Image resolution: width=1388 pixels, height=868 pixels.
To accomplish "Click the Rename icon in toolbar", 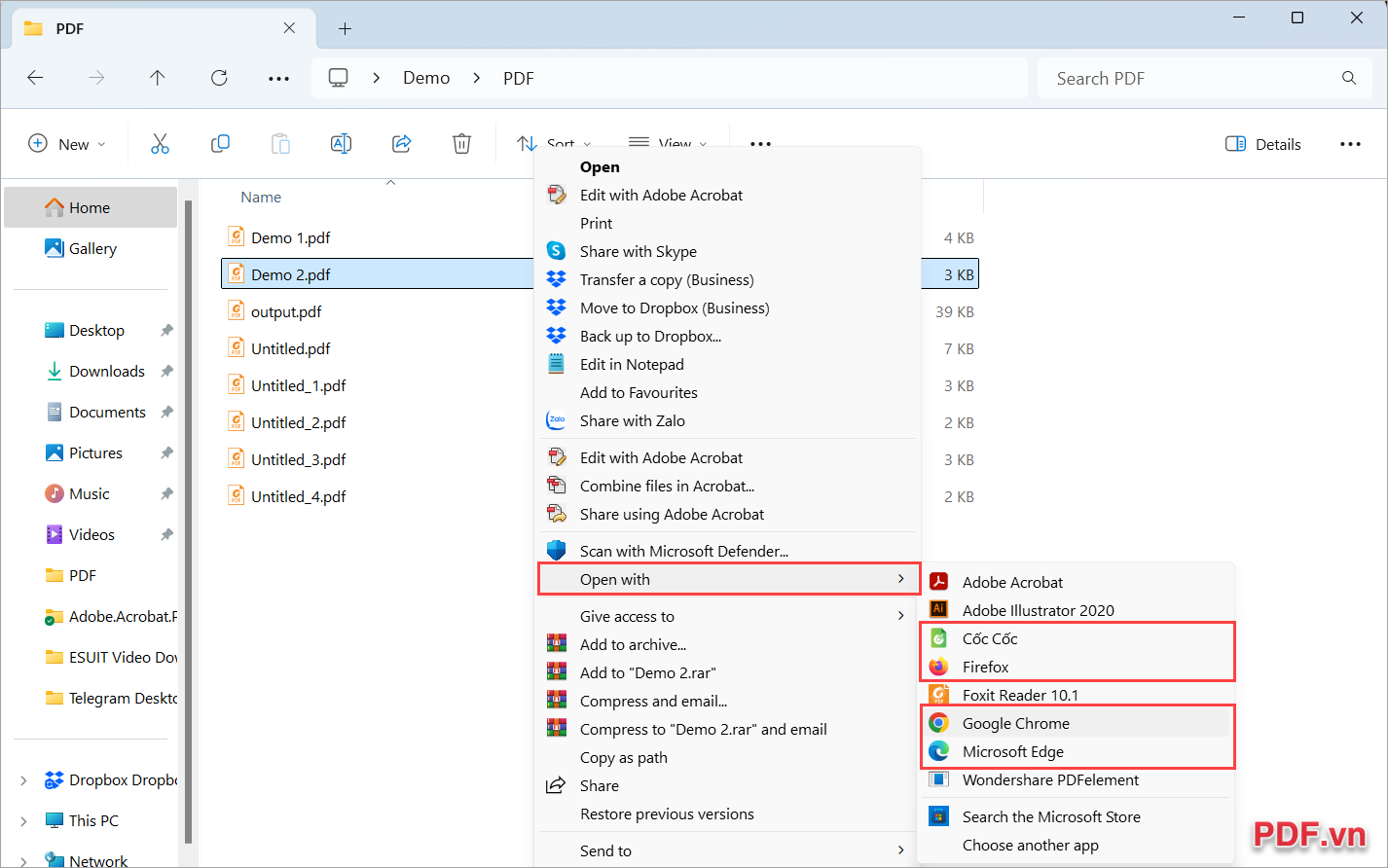I will (341, 144).
